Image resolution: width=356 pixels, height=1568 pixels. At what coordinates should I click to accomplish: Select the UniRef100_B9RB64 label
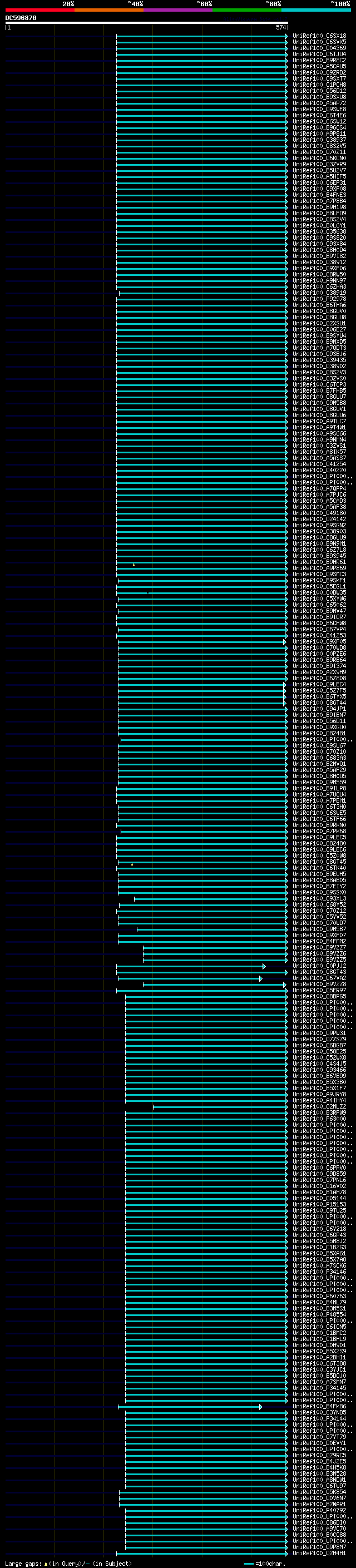pos(319,660)
